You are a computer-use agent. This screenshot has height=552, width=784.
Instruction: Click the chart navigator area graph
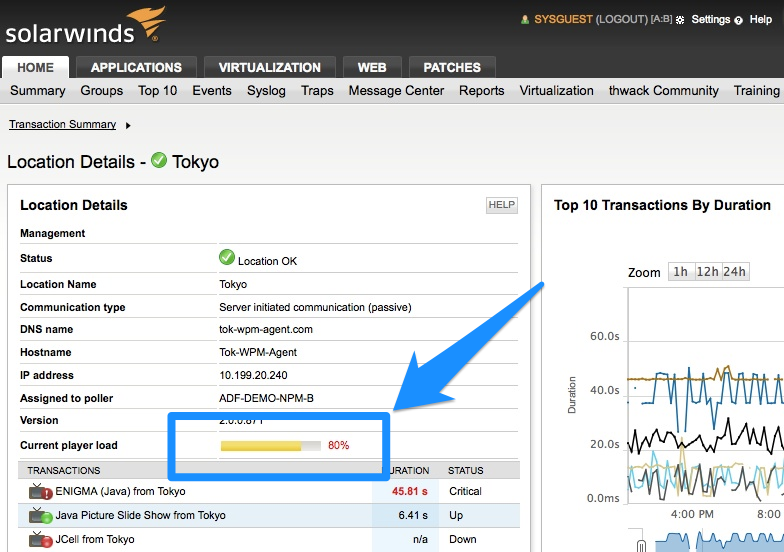point(719,542)
